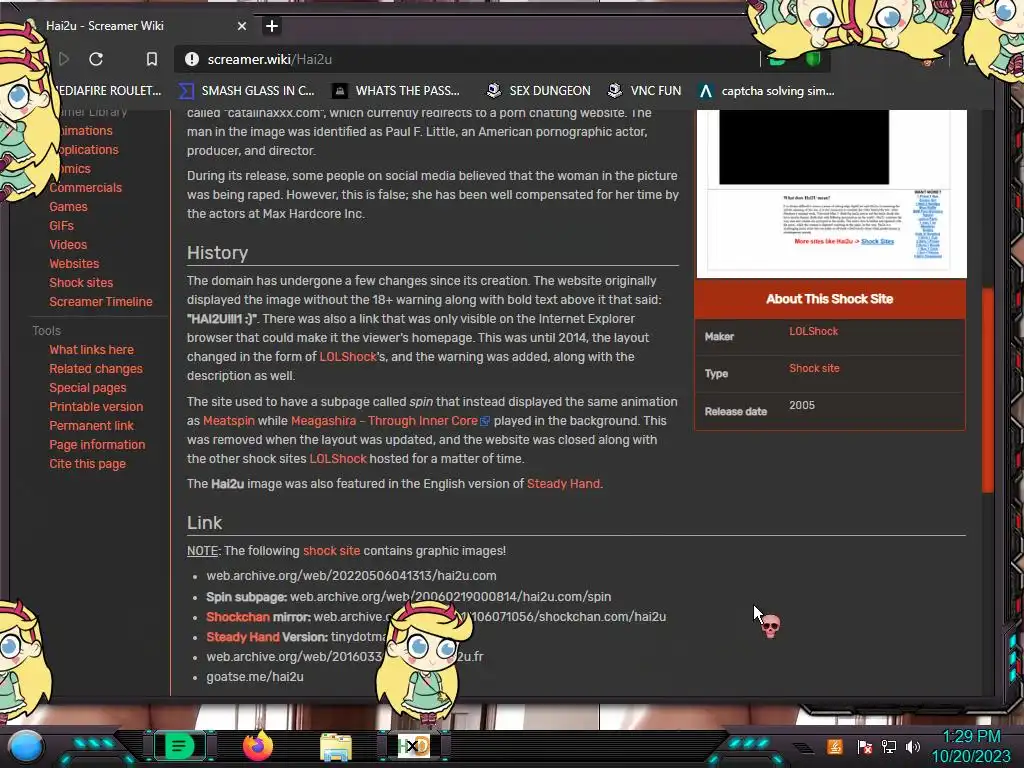Click the red flag Action Center tray icon

click(864, 746)
